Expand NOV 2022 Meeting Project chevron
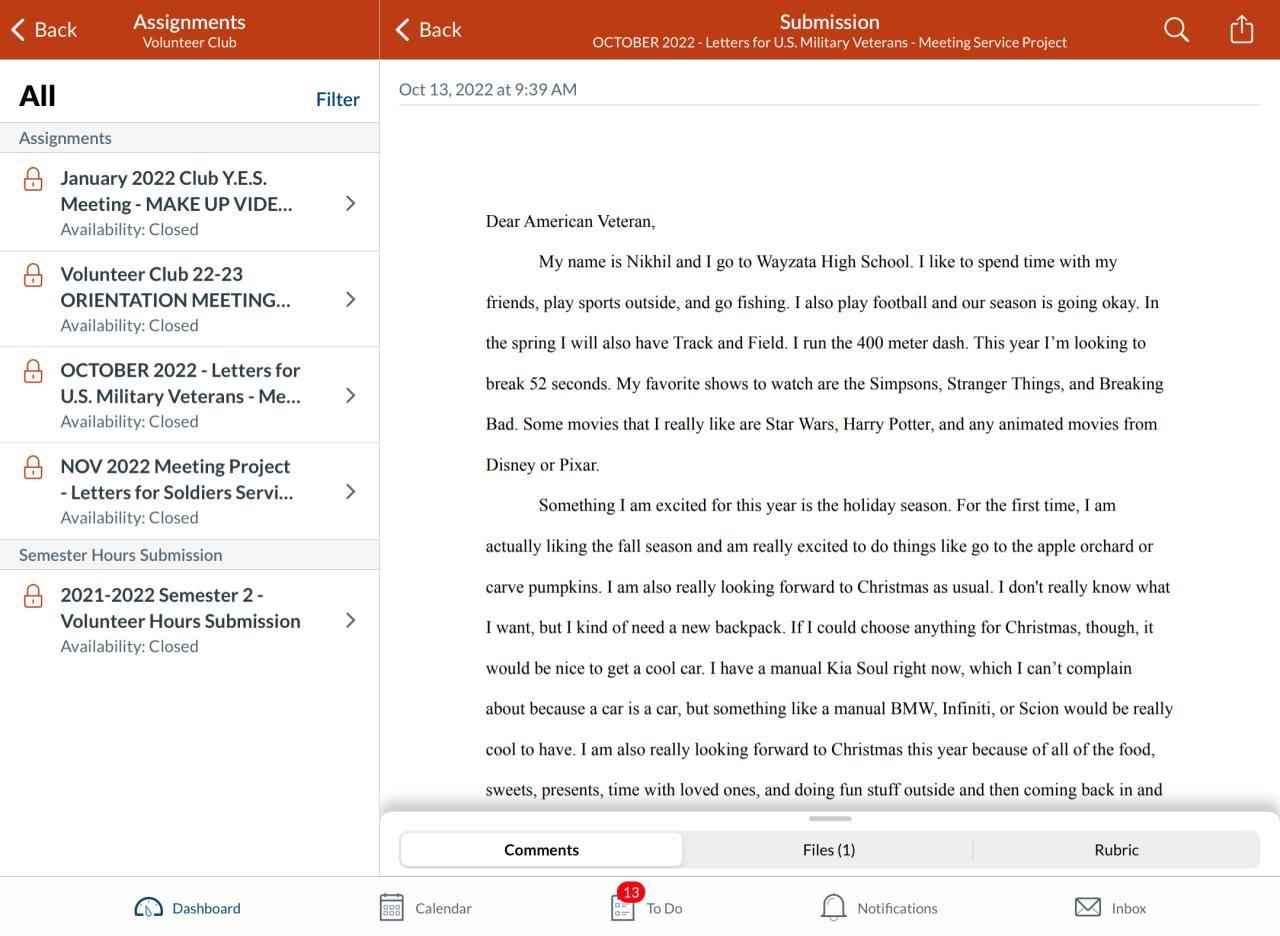This screenshot has width=1280, height=936. click(350, 491)
